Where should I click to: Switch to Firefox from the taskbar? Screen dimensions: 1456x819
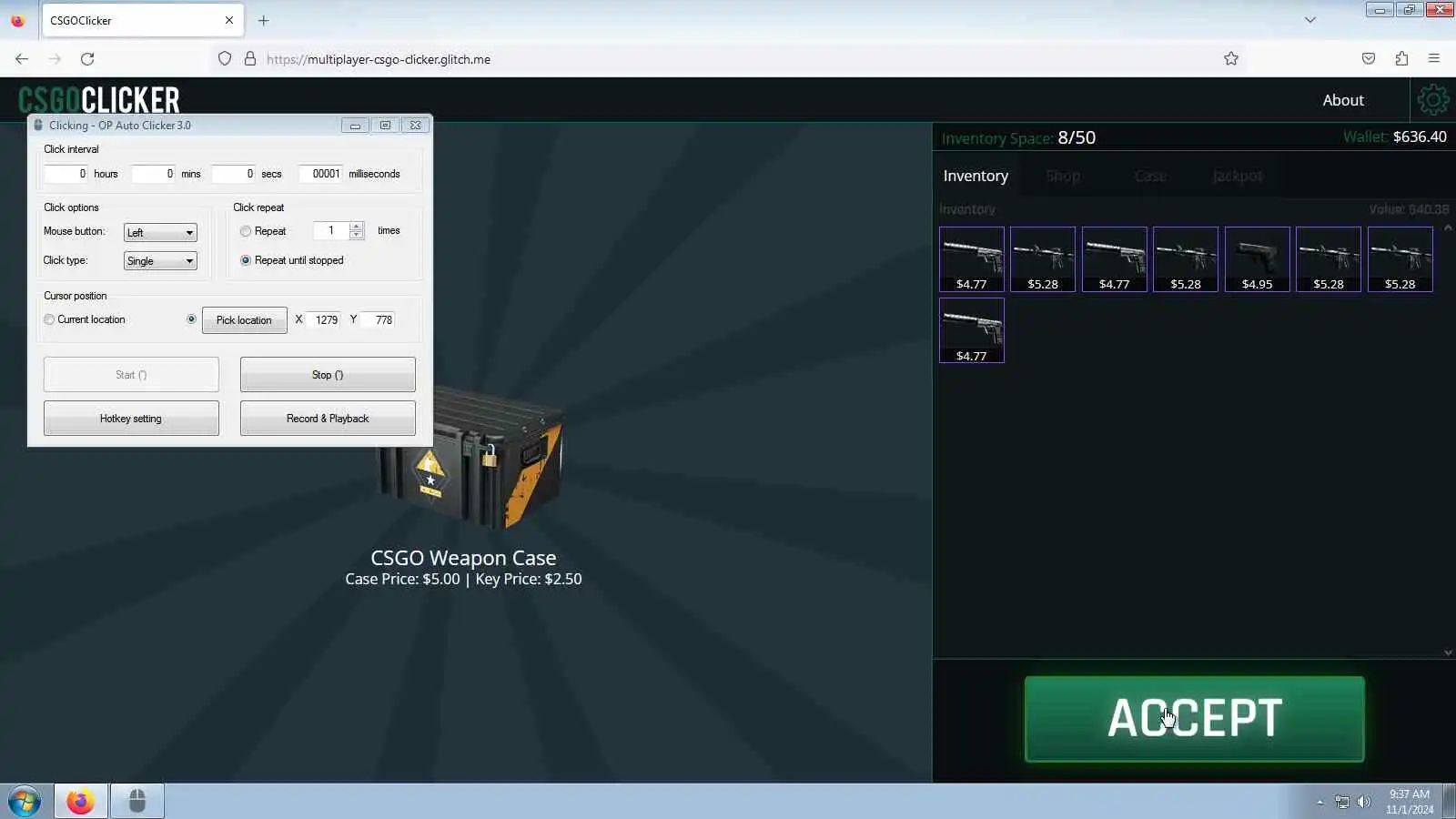[x=80, y=802]
